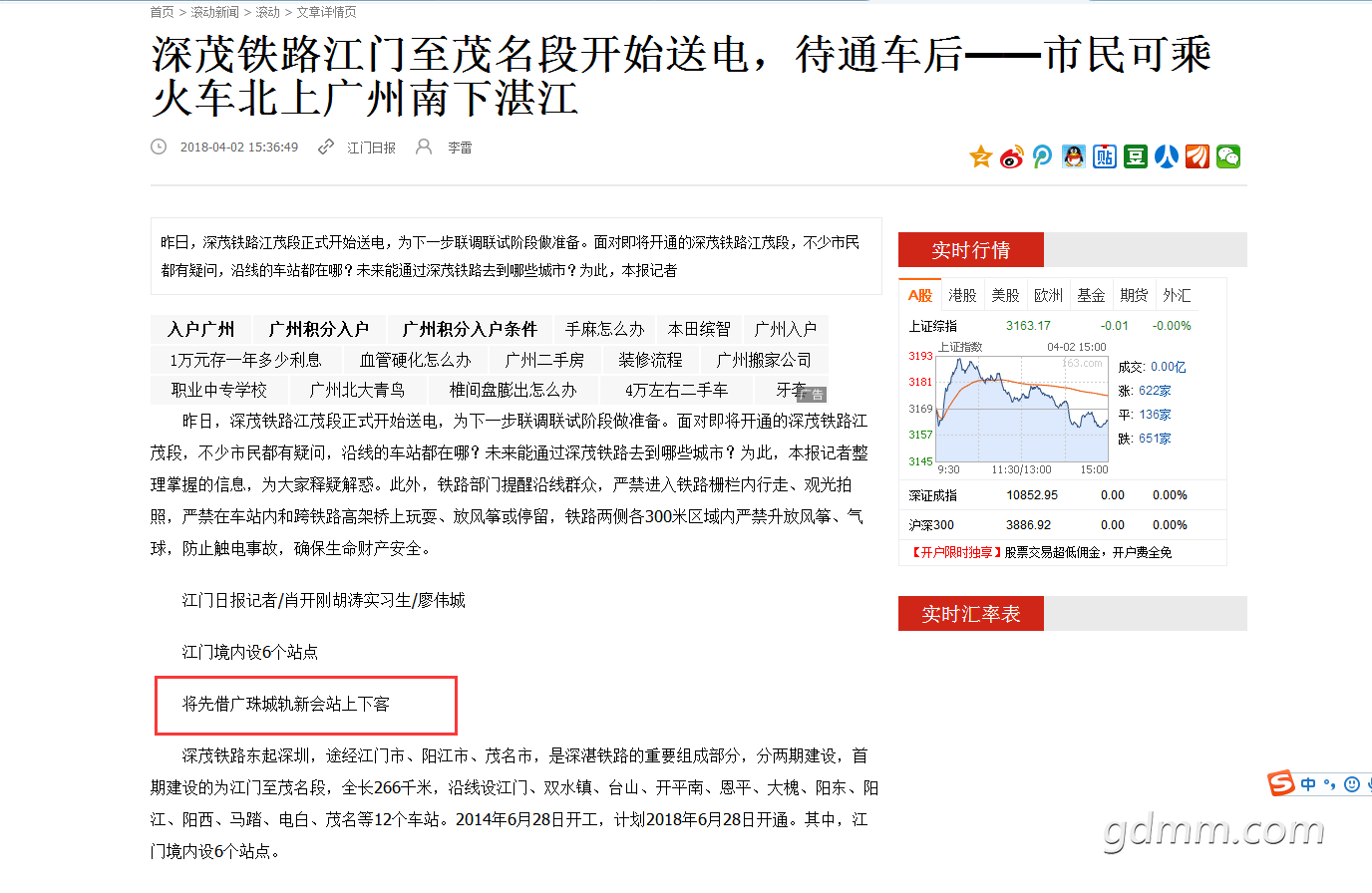Open the 广州积分入户条件 ad link
1372x893 pixels.
470,329
